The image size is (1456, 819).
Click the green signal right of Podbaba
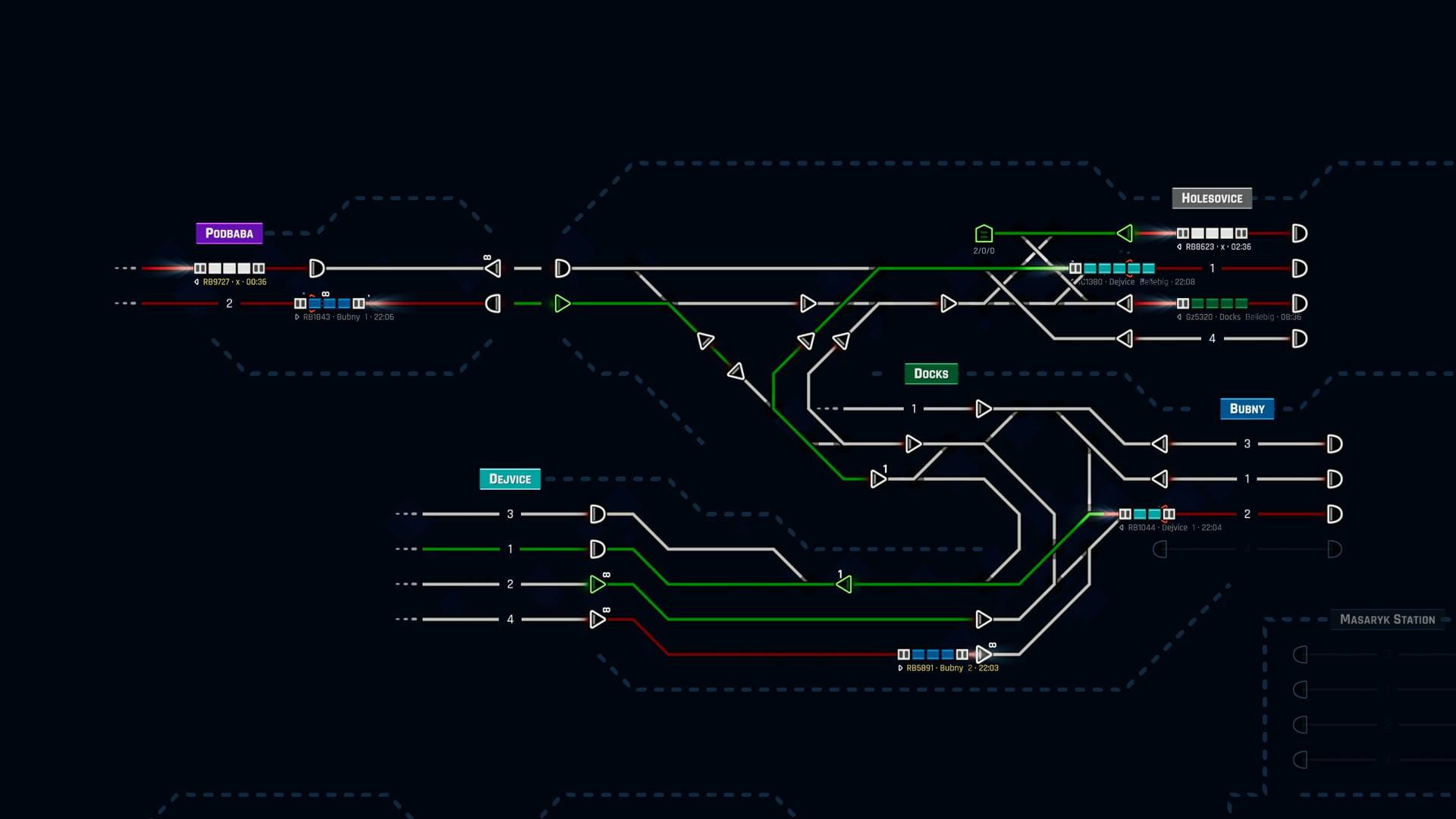pyautogui.click(x=562, y=303)
